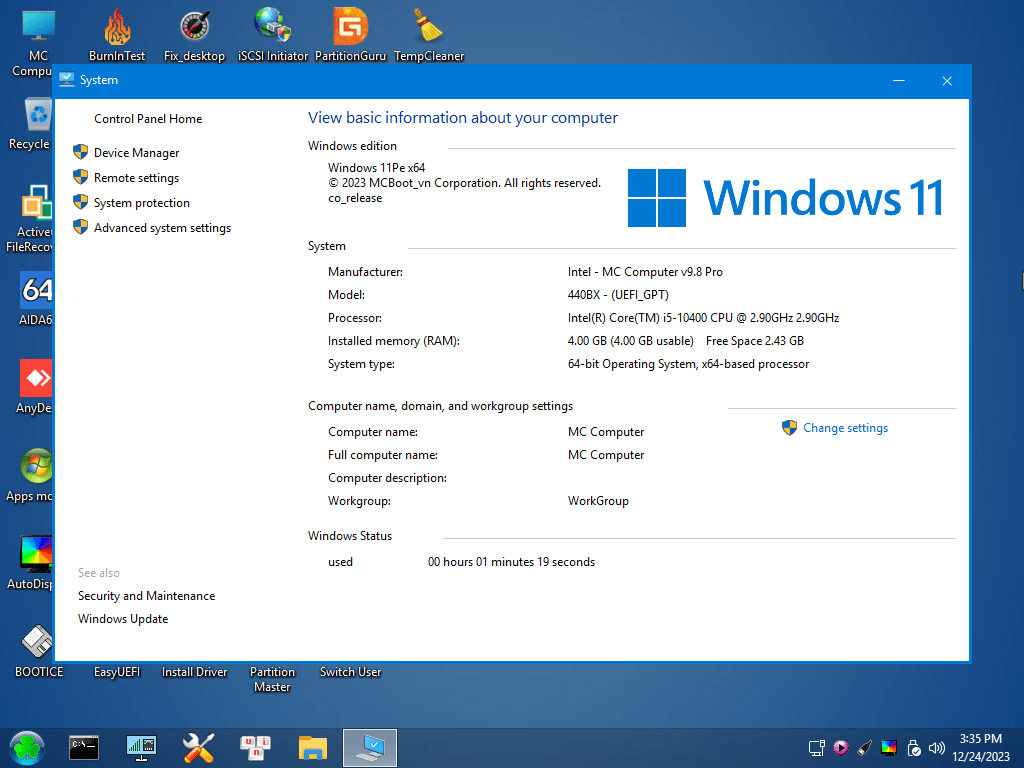Click the wrench and screwdriver taskbar icon

tap(199, 747)
